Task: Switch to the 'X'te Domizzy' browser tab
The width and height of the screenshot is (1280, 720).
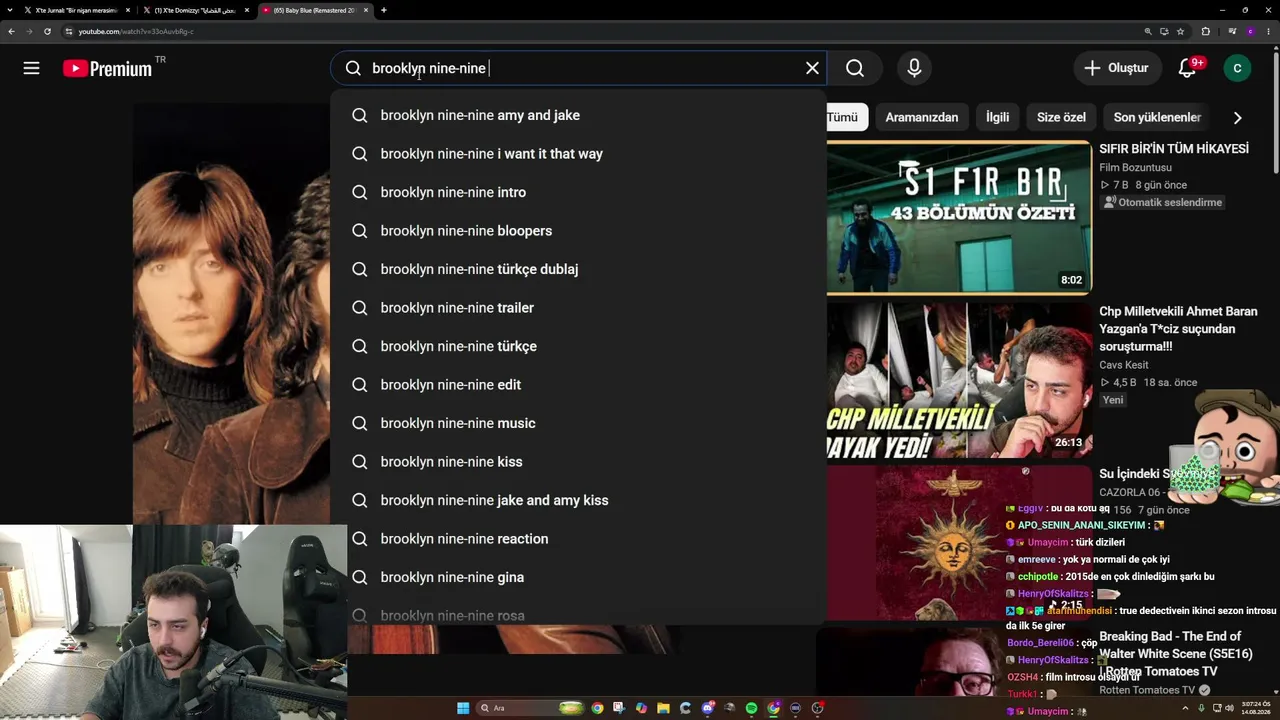Action: 195,10
